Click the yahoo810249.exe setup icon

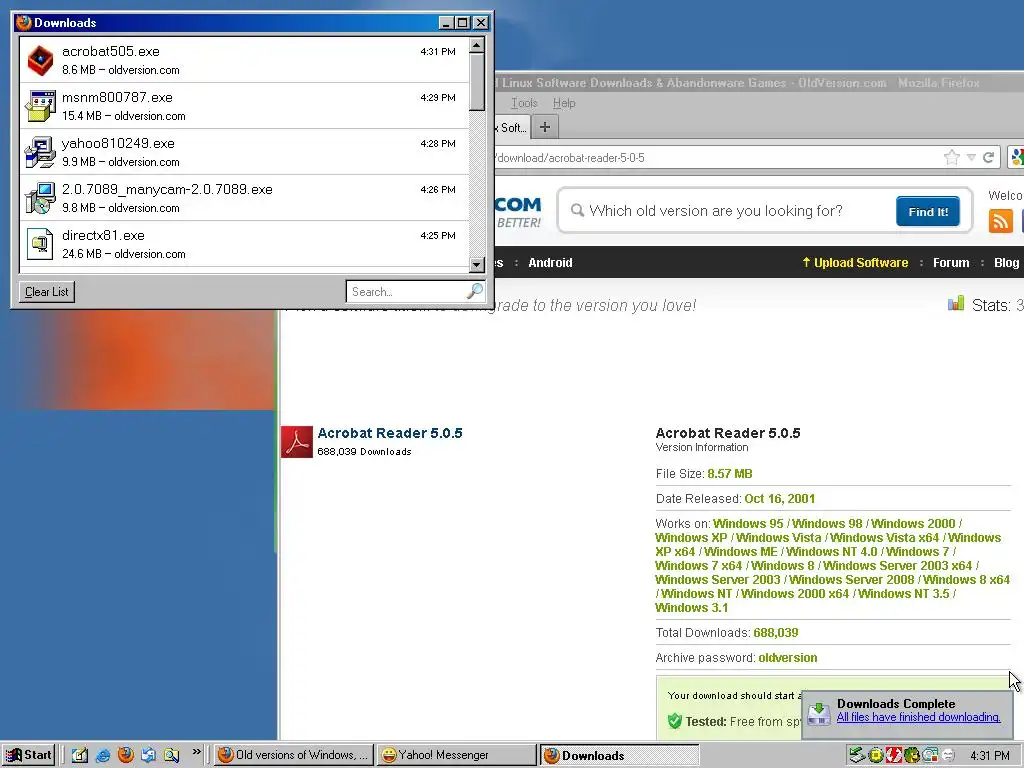click(40, 152)
